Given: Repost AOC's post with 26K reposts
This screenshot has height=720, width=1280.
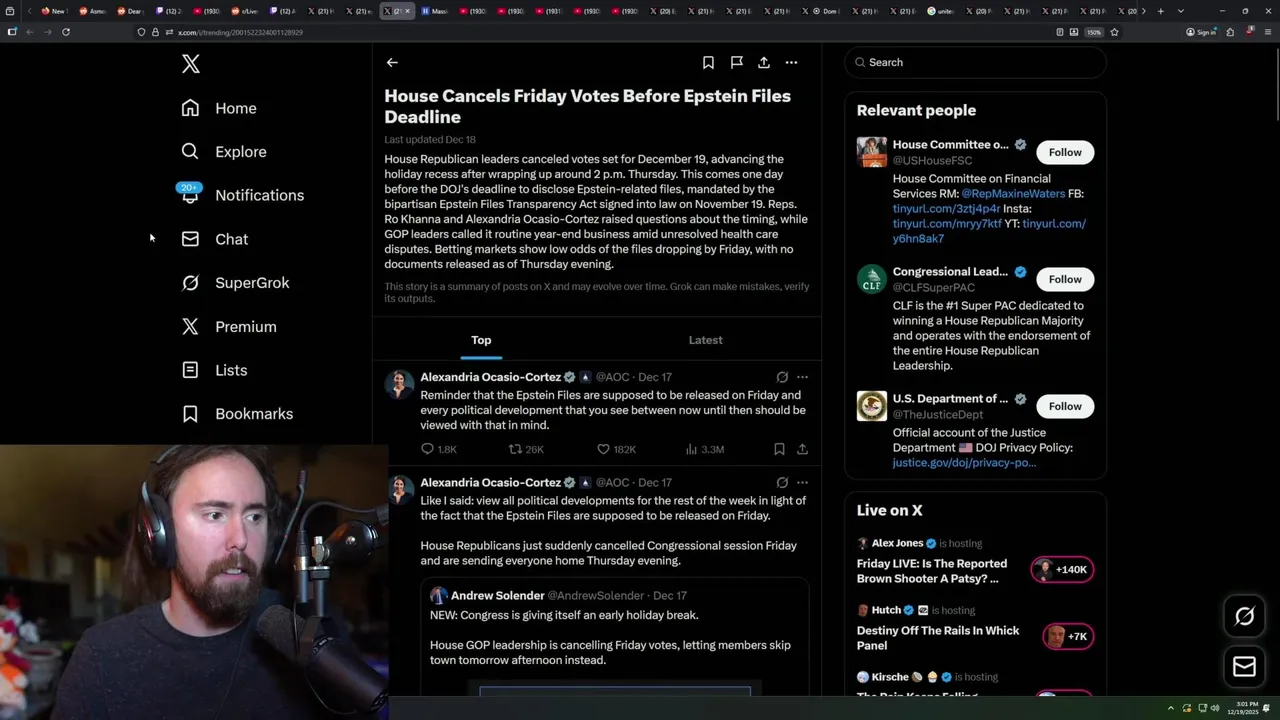Looking at the screenshot, I should pos(527,450).
